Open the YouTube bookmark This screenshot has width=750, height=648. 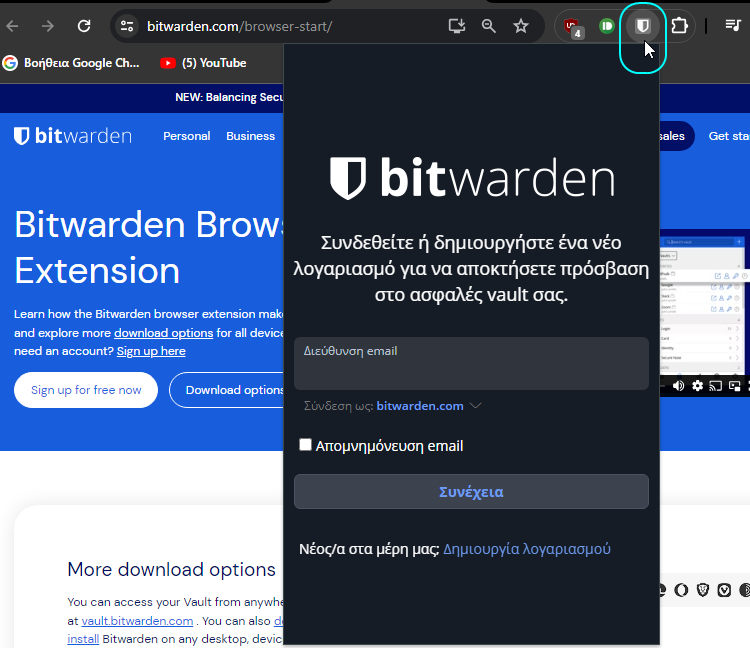tap(203, 63)
